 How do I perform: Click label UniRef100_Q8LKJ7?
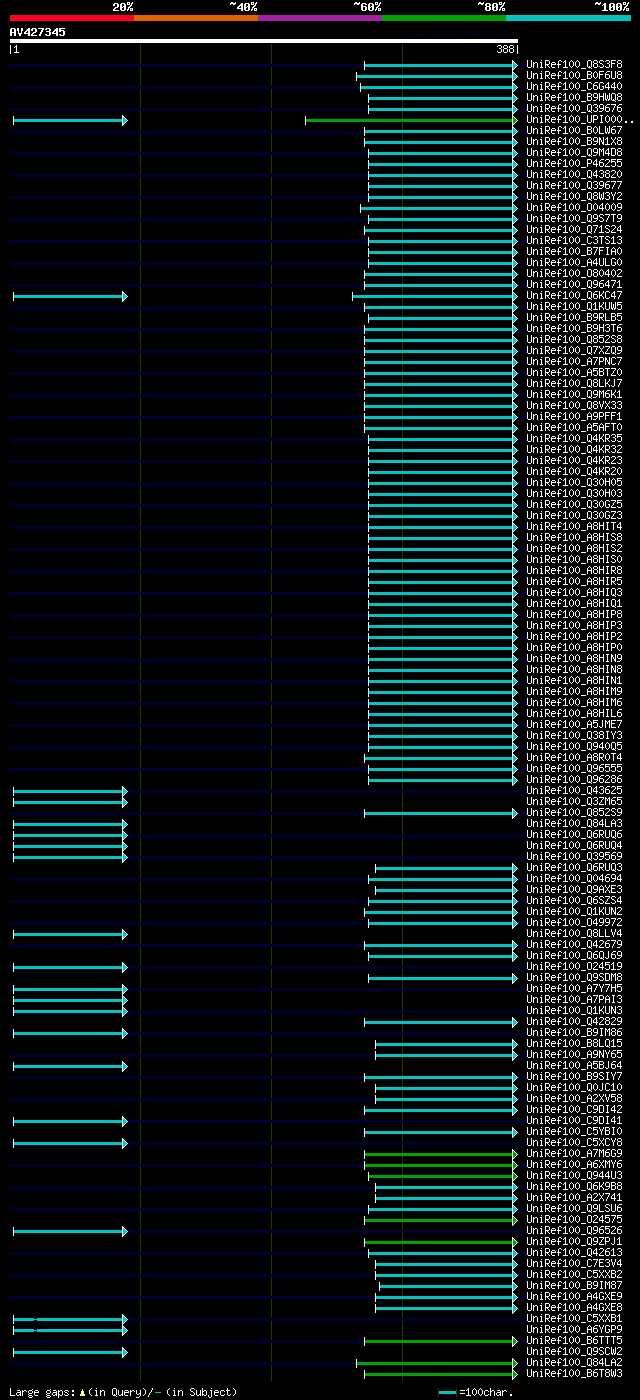[574, 383]
